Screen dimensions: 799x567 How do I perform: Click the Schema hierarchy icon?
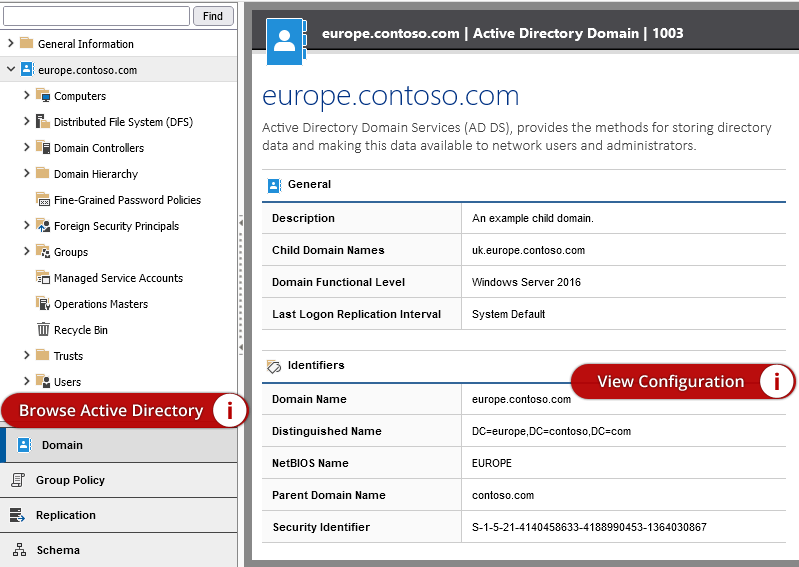coord(19,550)
